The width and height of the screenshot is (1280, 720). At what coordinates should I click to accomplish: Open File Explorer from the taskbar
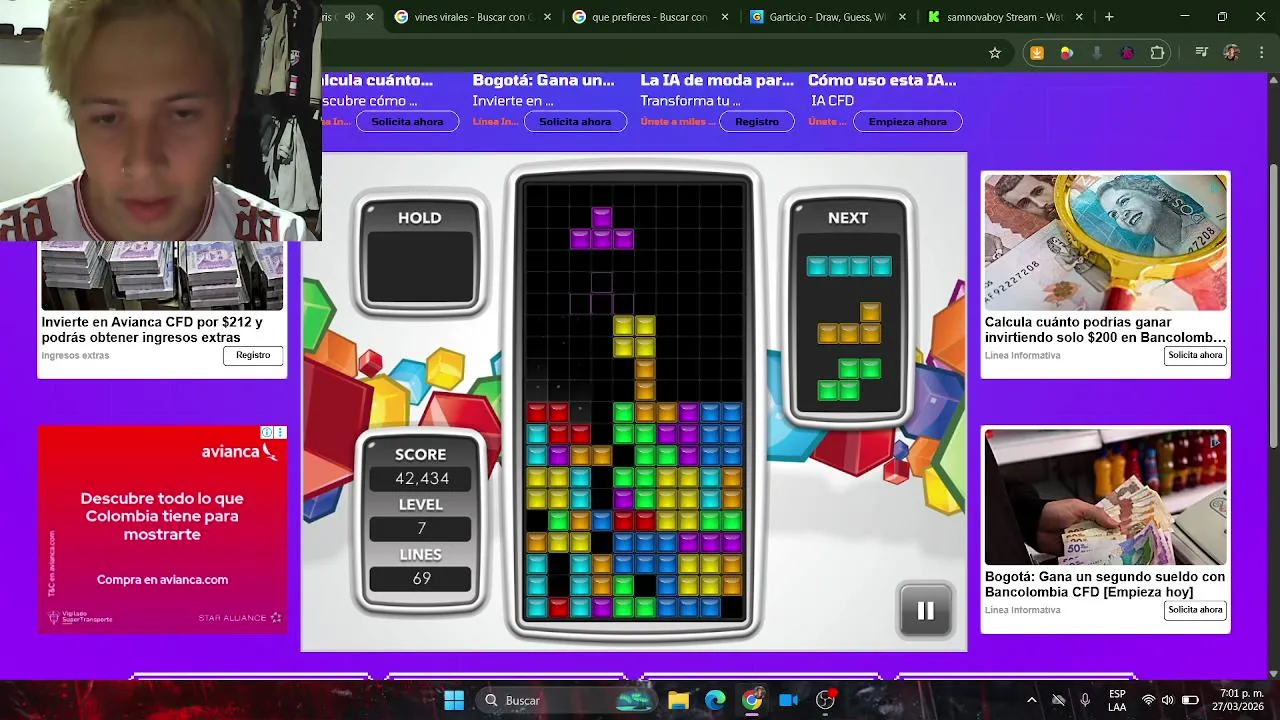[x=678, y=700]
